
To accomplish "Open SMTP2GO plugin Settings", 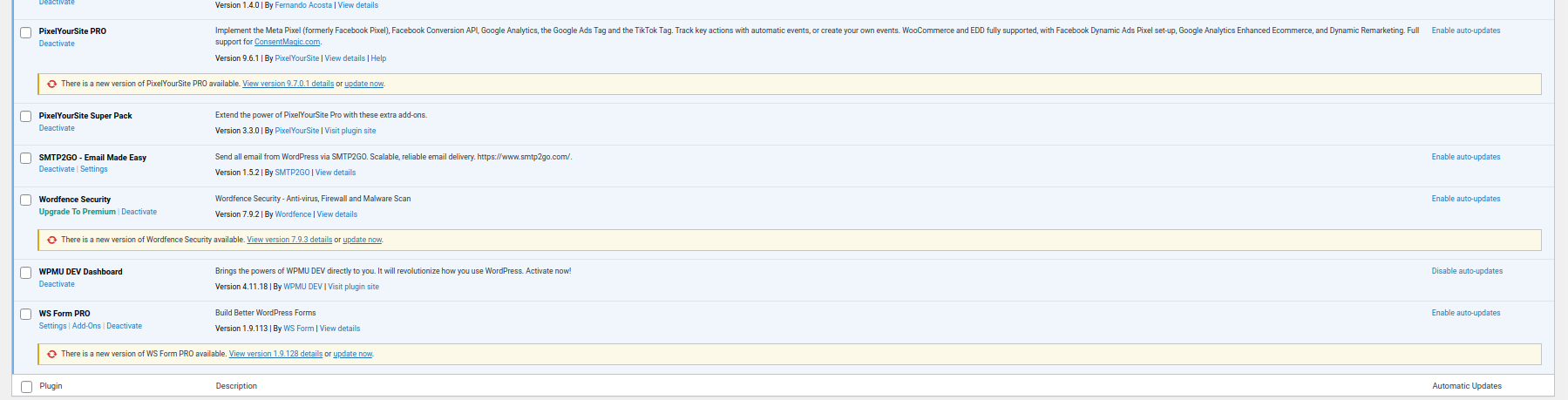I will click(94, 169).
